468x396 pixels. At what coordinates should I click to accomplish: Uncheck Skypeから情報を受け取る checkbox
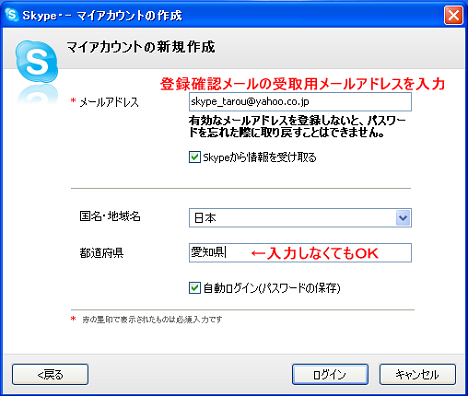195,157
